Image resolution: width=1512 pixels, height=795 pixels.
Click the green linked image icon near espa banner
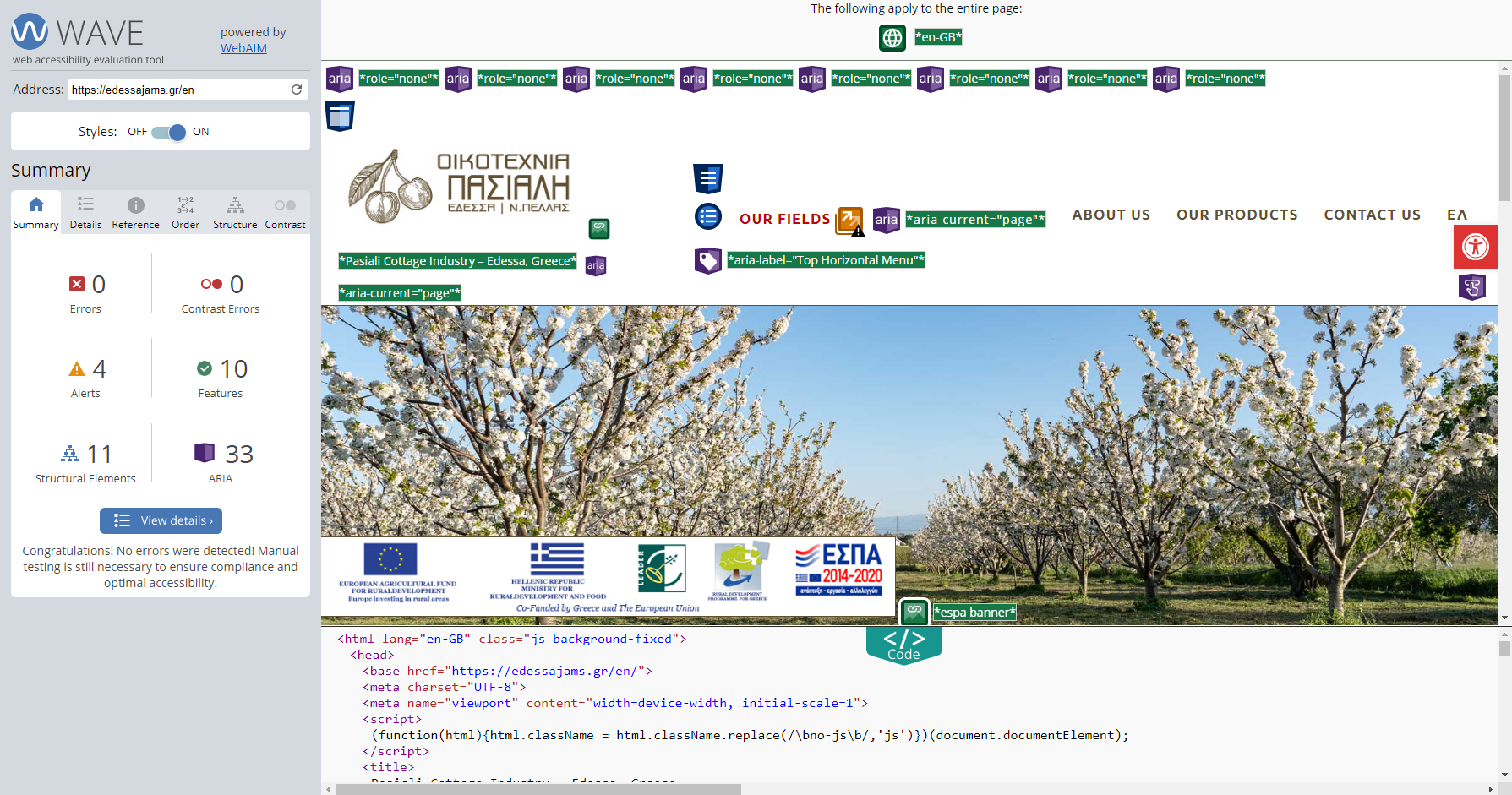(914, 612)
